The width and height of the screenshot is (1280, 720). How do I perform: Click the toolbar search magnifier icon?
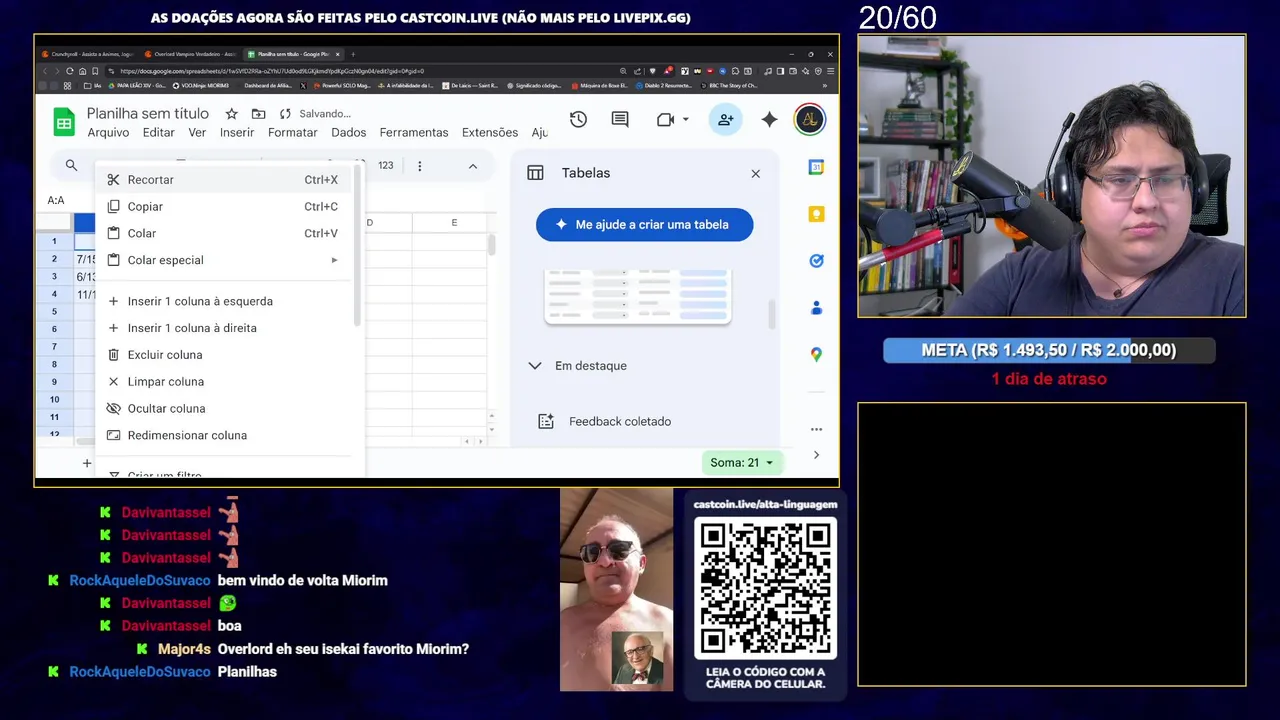pyautogui.click(x=71, y=166)
